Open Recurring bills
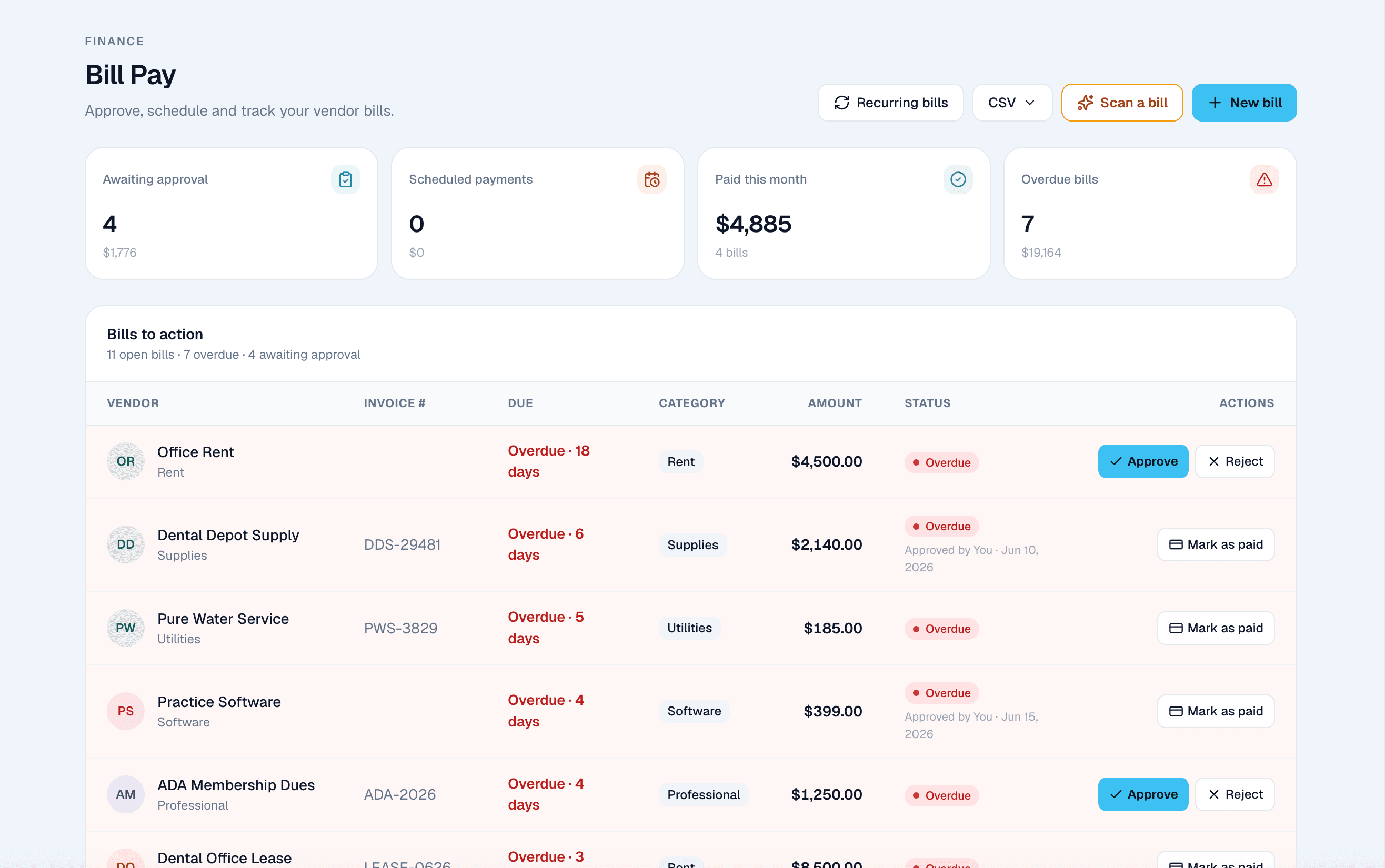 [x=890, y=103]
